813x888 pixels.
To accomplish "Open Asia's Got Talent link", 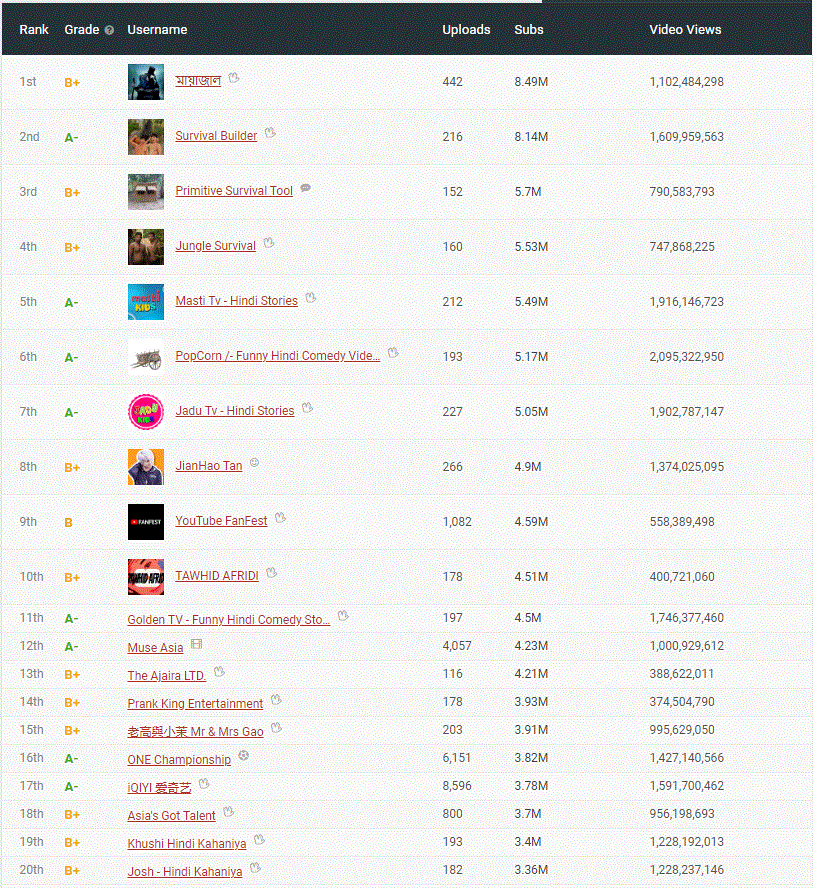I will pyautogui.click(x=172, y=816).
